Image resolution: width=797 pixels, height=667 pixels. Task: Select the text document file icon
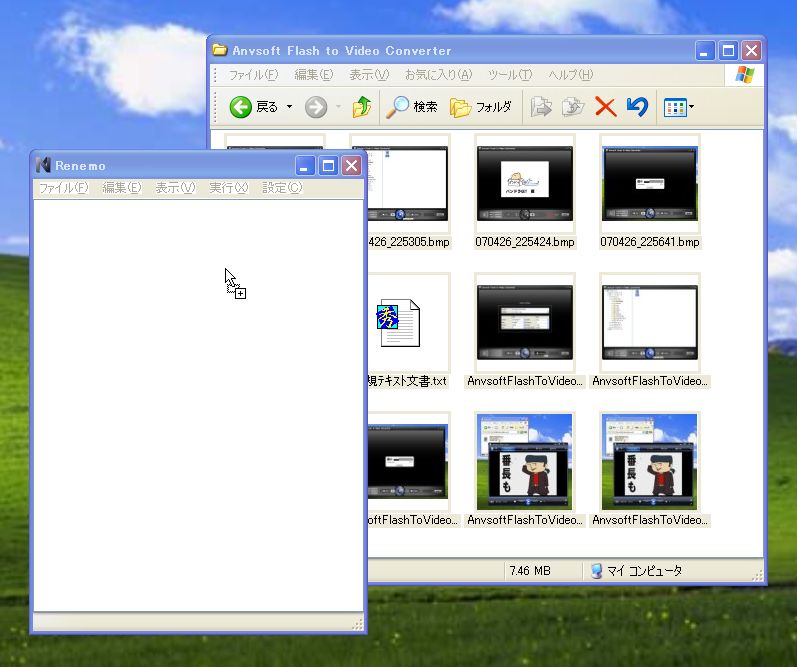pyautogui.click(x=398, y=323)
